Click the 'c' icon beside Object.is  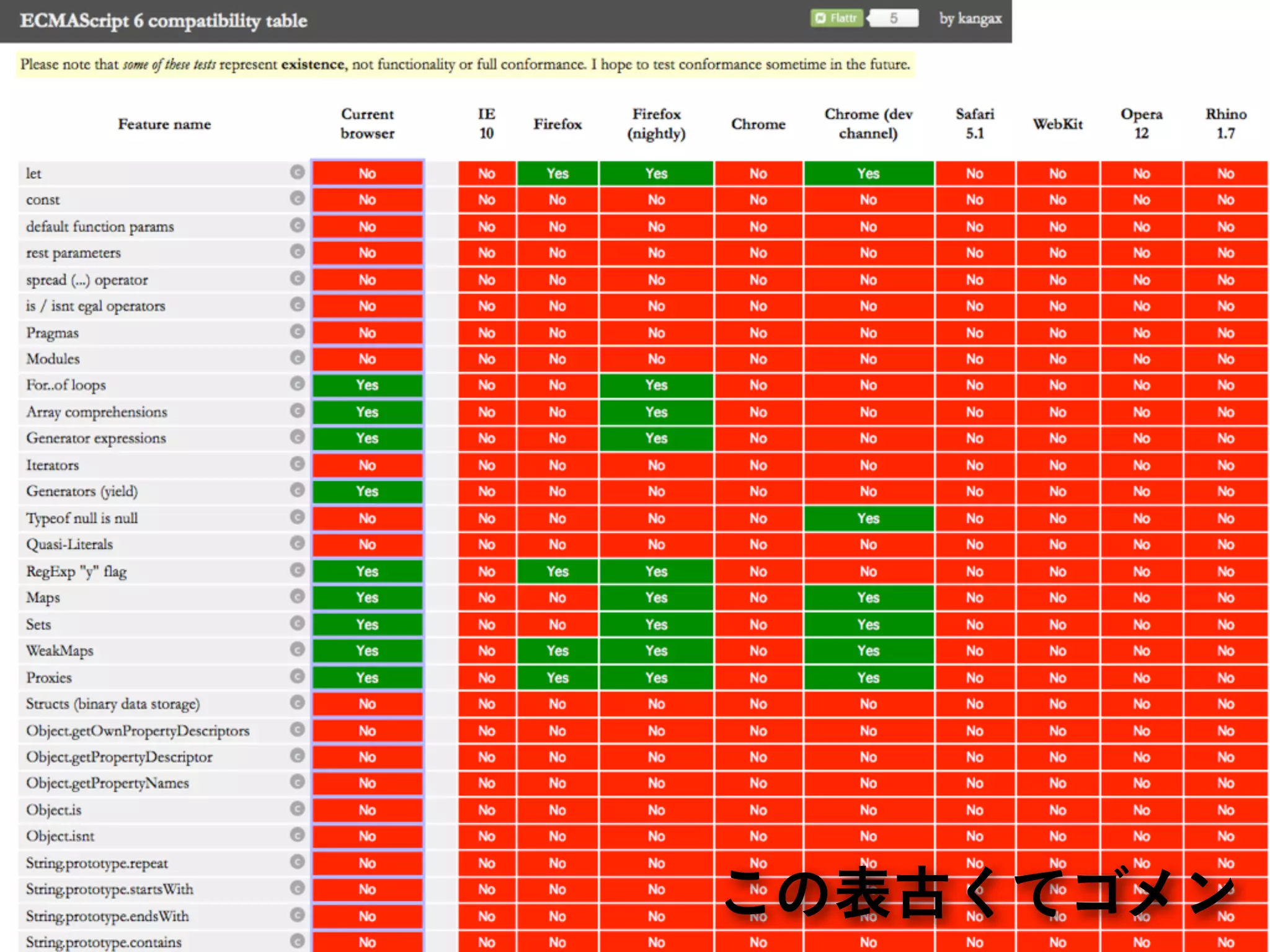[298, 809]
